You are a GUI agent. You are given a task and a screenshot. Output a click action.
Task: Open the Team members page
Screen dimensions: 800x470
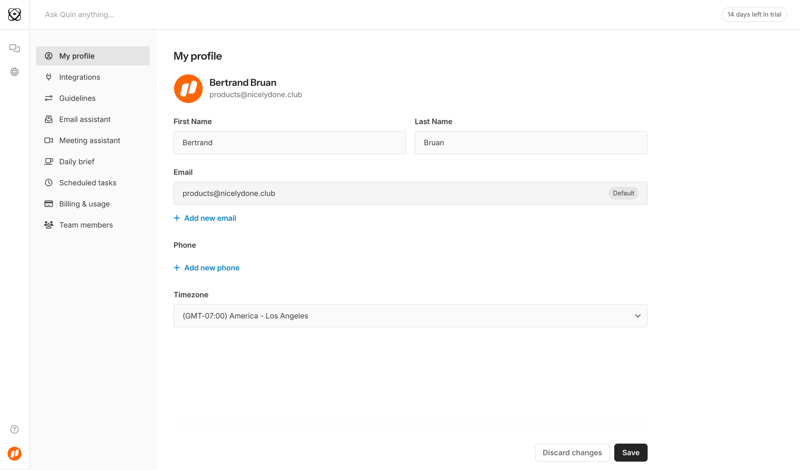(85, 225)
